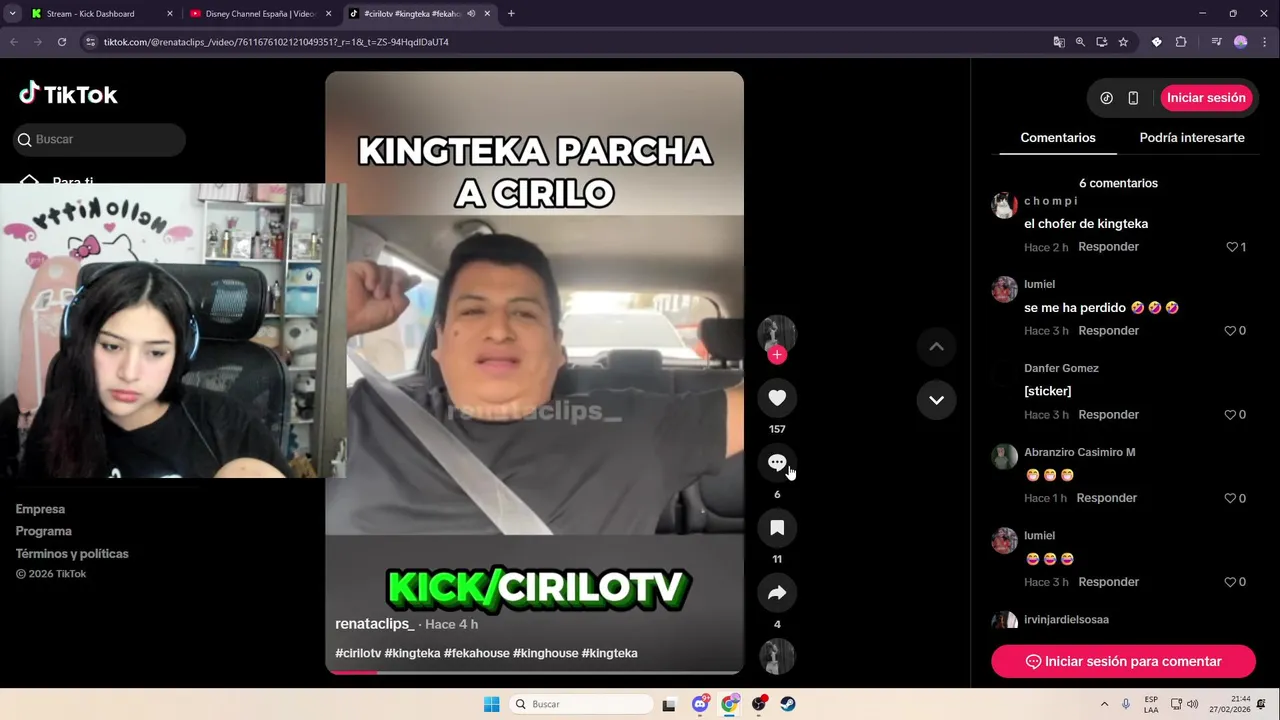Reply to Abranziro Casimiro M's comment
1280x720 pixels.
[1107, 498]
